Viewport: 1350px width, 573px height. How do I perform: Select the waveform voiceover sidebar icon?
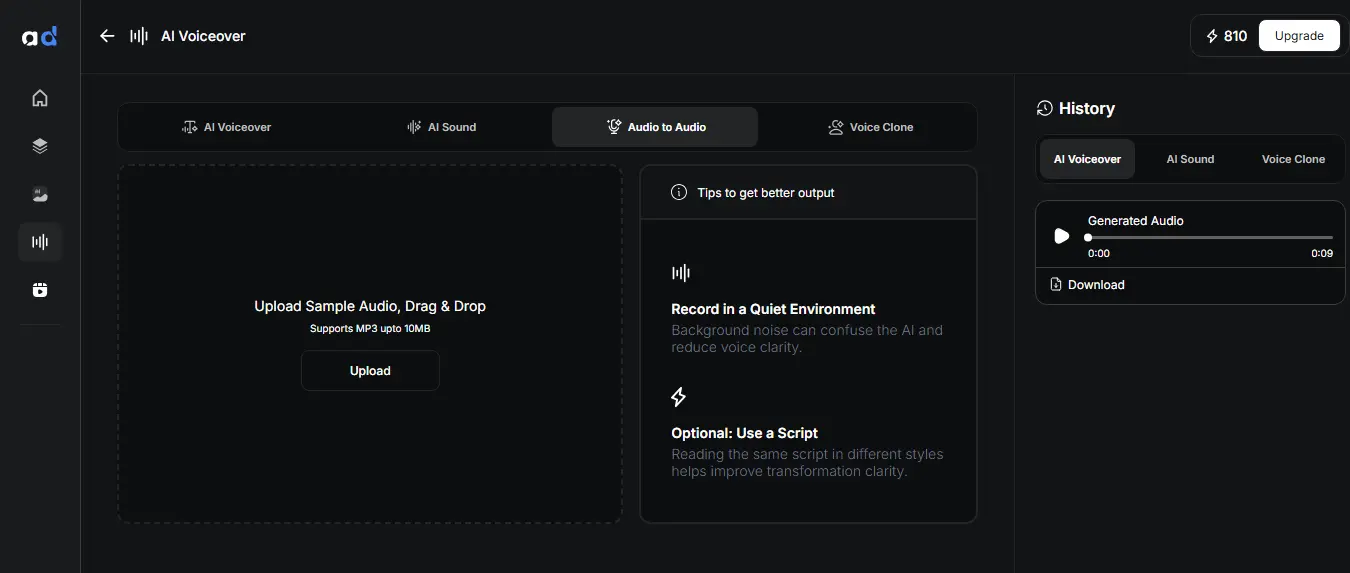tap(40, 242)
